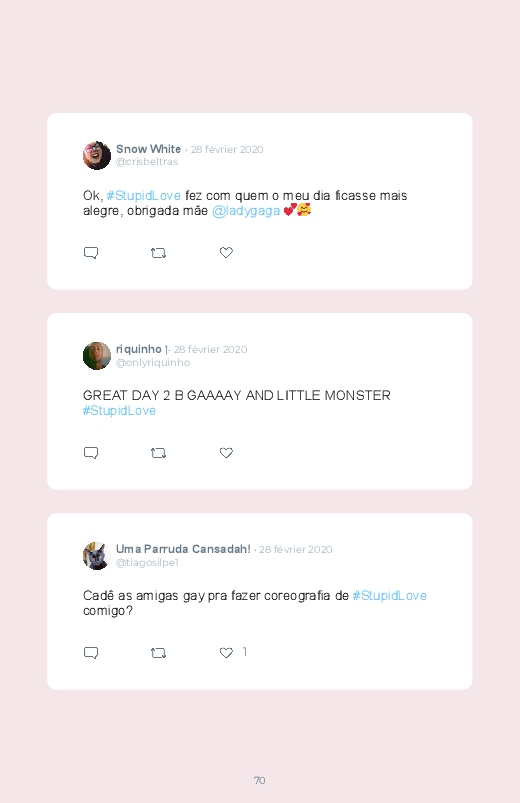Reply to riquinho's tweet

pos(91,453)
